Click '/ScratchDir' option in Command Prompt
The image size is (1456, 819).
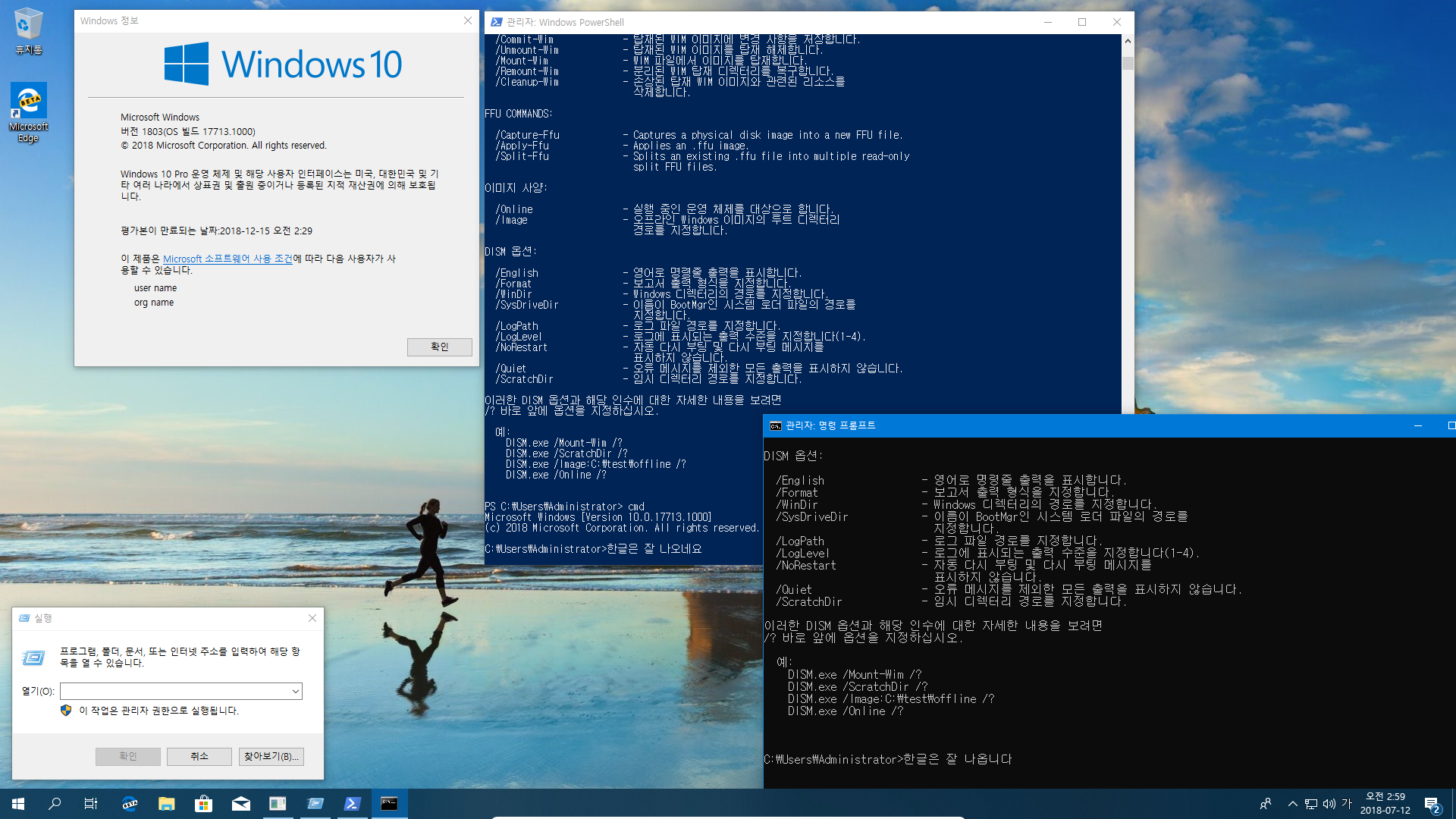(x=808, y=601)
